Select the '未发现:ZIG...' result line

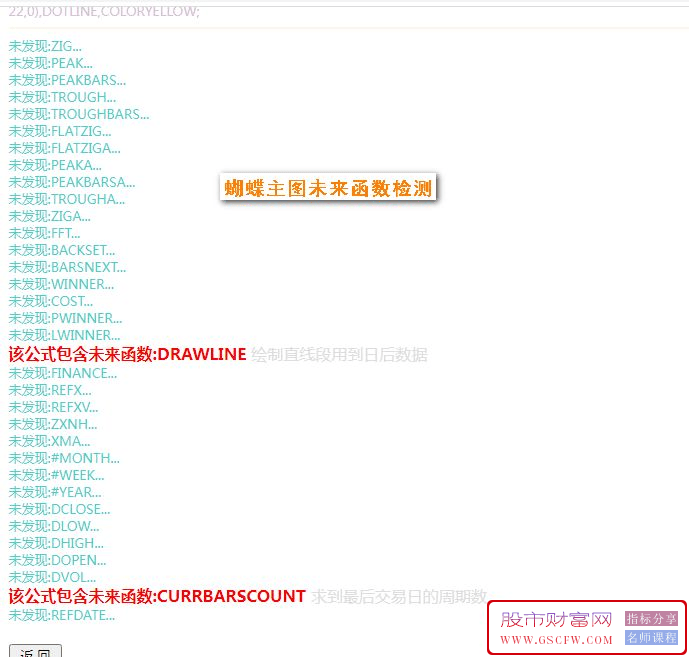[x=45, y=46]
